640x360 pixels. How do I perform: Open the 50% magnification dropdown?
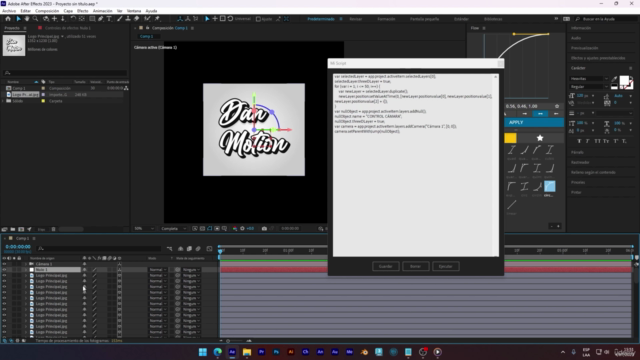click(144, 229)
